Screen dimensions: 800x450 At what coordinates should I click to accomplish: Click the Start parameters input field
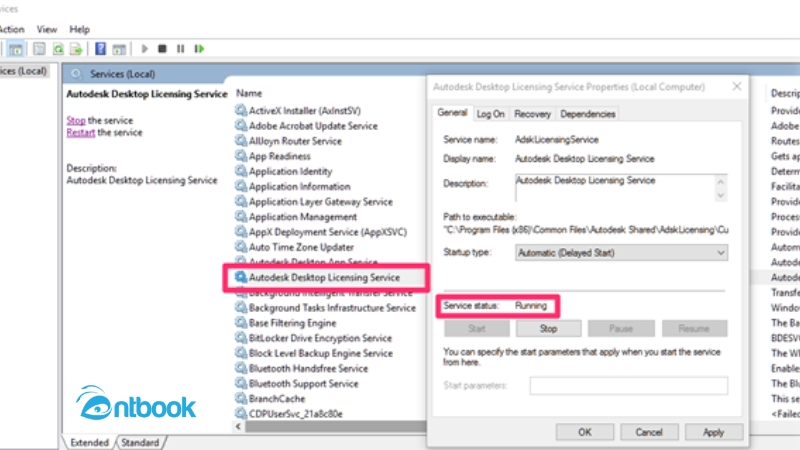(x=629, y=386)
